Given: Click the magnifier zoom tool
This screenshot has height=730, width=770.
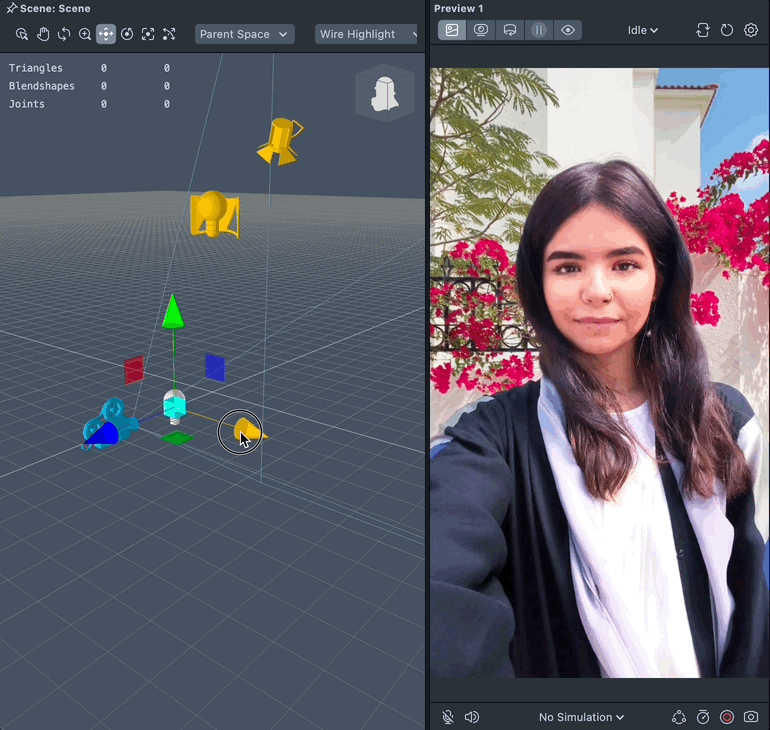Looking at the screenshot, I should [85, 34].
